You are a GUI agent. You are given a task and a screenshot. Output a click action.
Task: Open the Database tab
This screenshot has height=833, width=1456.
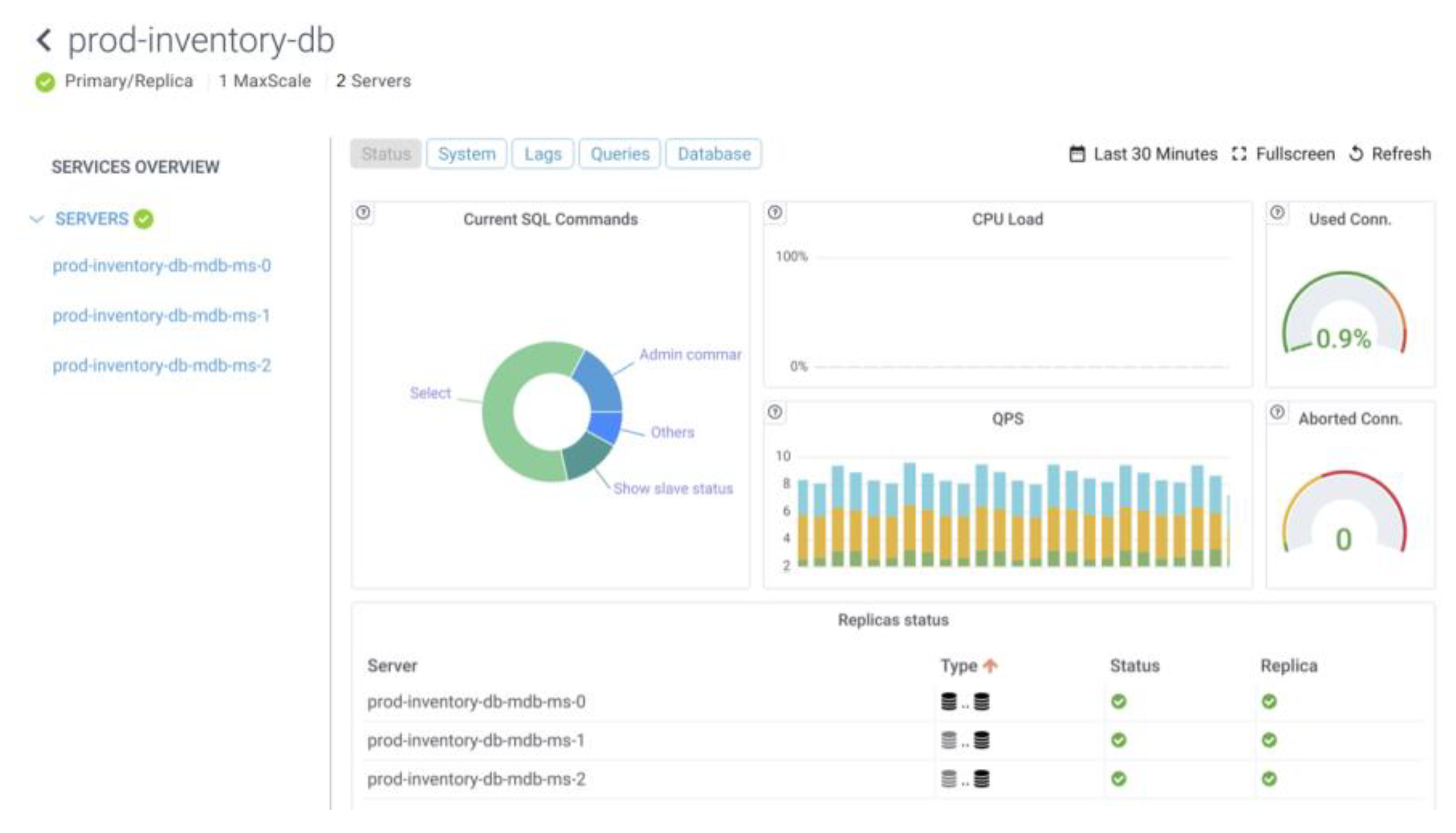click(714, 154)
